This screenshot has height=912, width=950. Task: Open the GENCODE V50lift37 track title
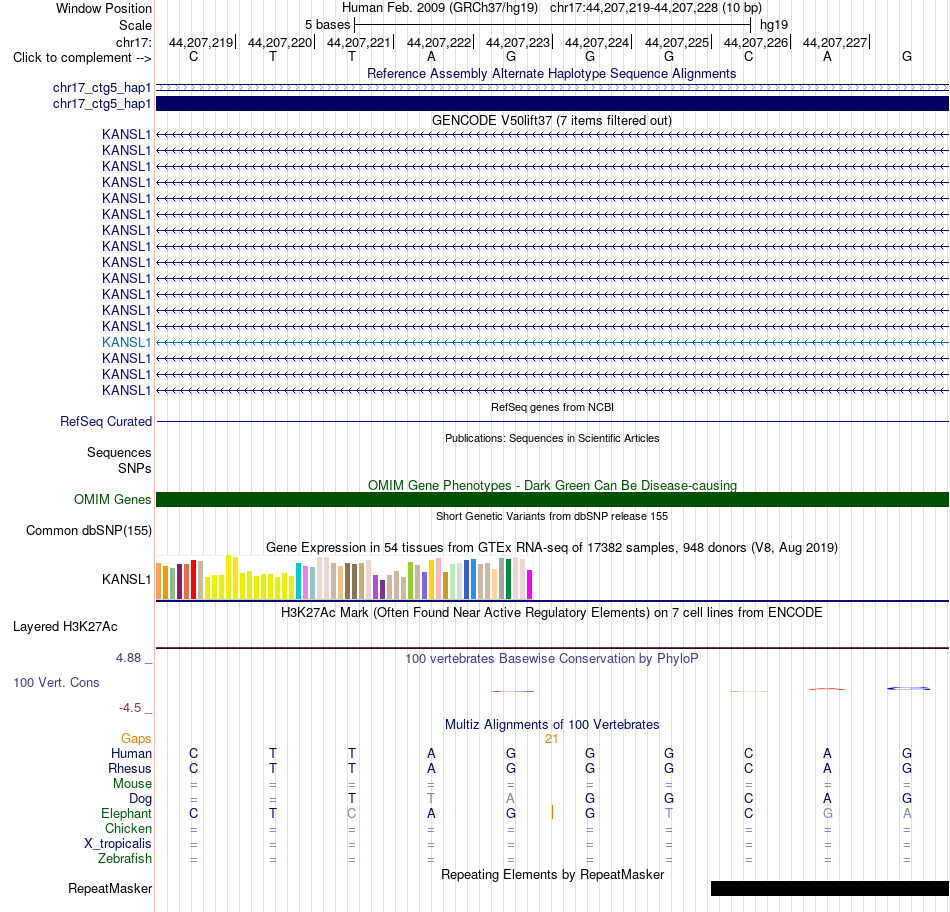pyautogui.click(x=551, y=121)
